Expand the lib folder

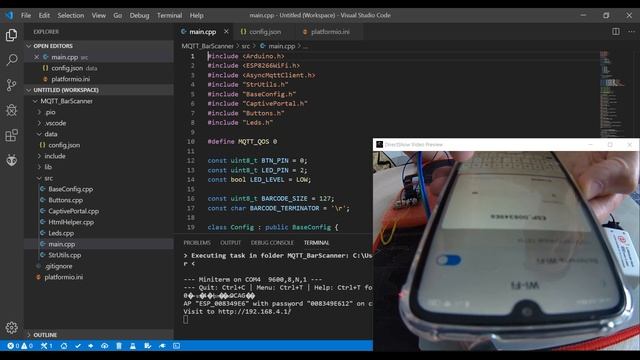(x=48, y=167)
